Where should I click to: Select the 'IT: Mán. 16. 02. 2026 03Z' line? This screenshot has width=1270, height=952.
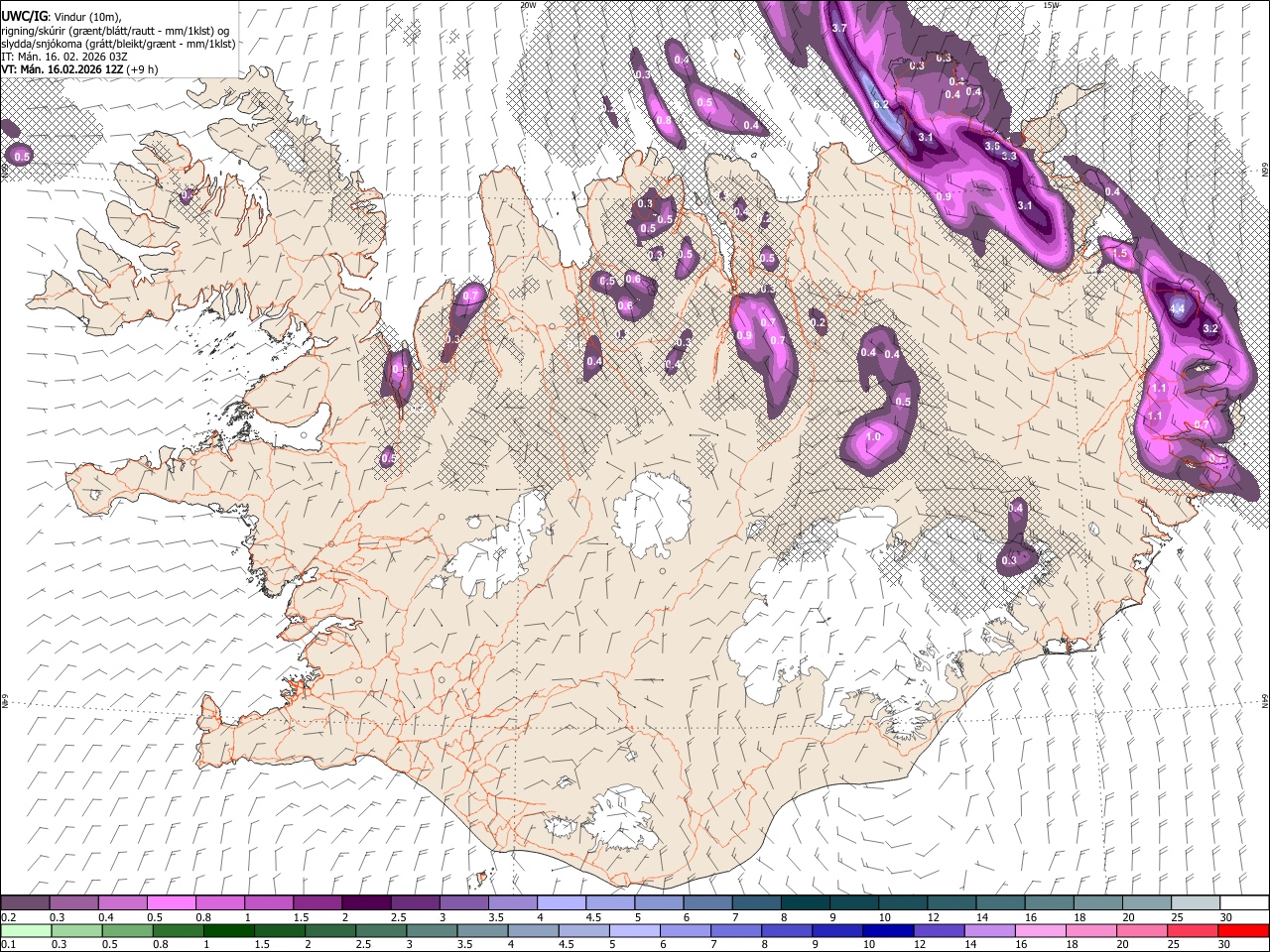point(64,57)
